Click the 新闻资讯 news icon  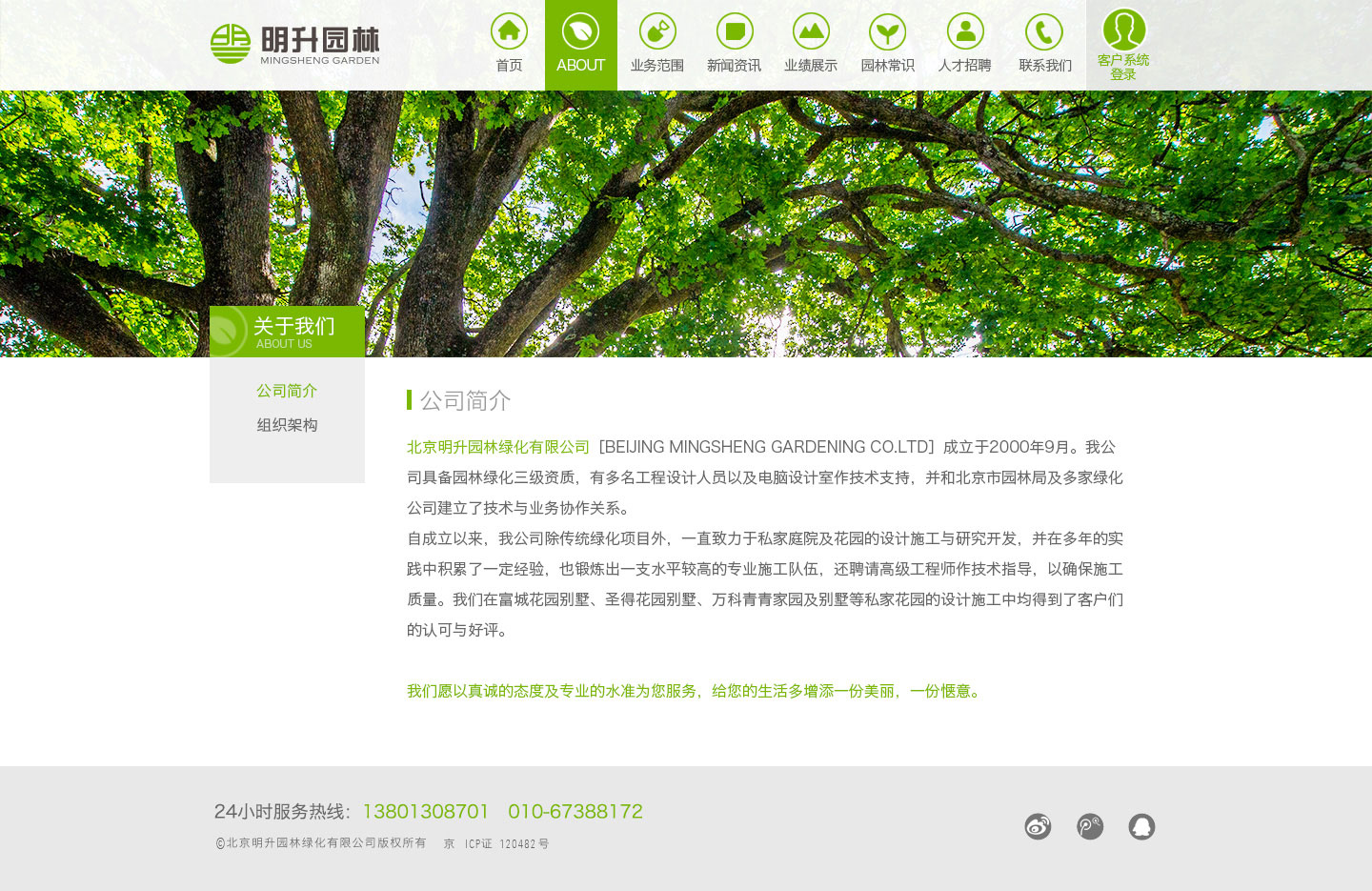coord(735,31)
